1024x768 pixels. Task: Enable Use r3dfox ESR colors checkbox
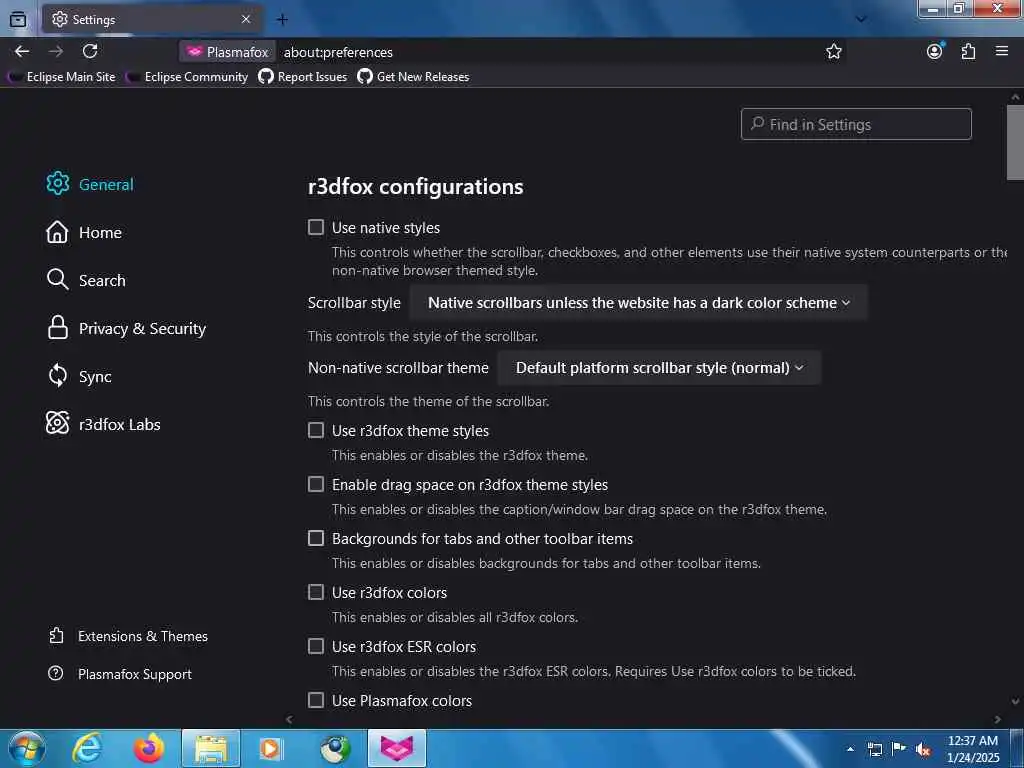pyautogui.click(x=316, y=647)
